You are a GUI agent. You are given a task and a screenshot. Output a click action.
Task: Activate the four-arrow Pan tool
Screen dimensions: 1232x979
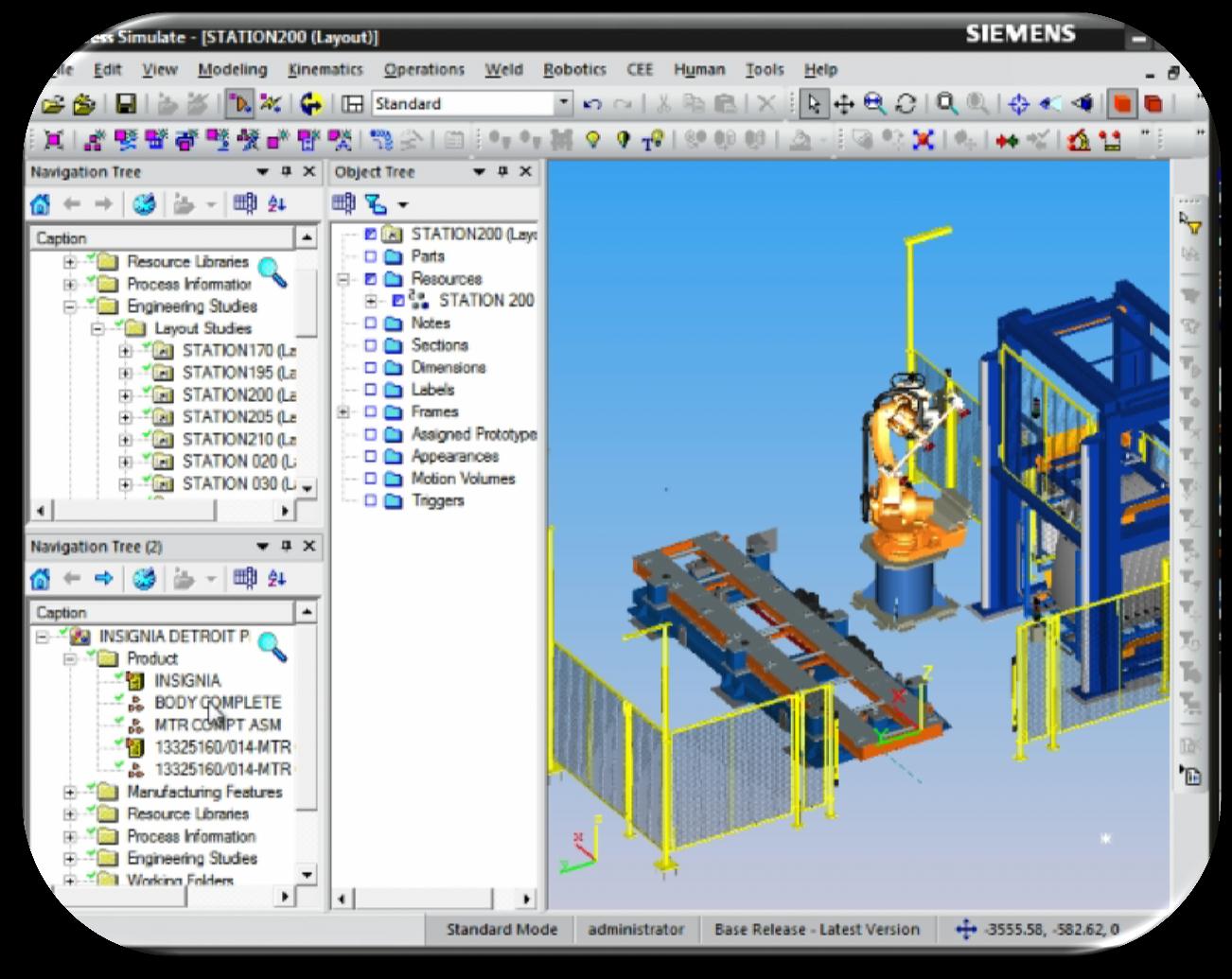point(843,104)
